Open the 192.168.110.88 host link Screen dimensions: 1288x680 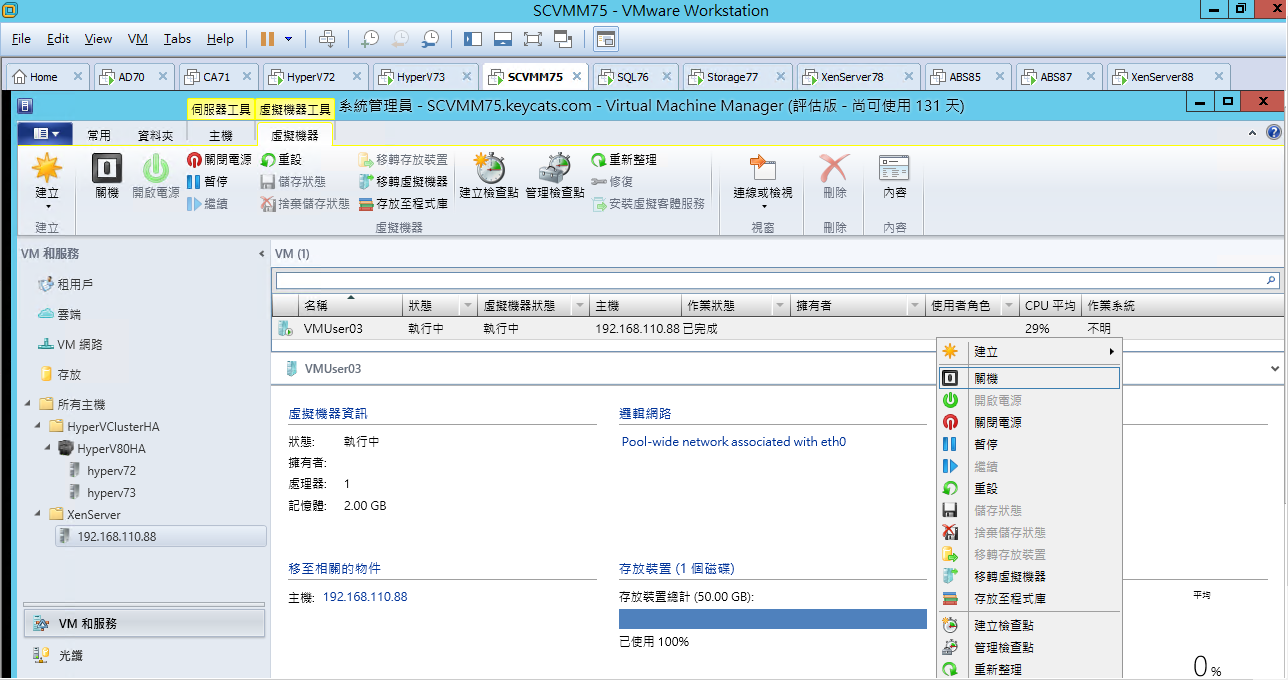365,597
